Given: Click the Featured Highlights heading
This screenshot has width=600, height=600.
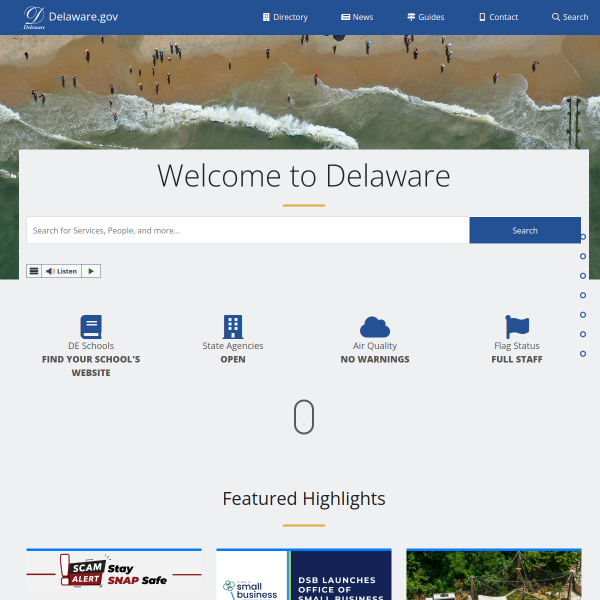Looking at the screenshot, I should click(x=304, y=499).
